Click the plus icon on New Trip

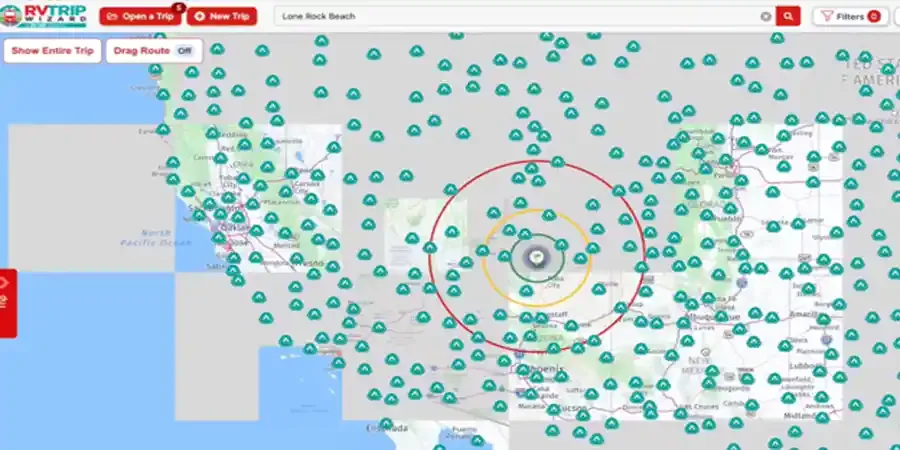click(x=199, y=16)
